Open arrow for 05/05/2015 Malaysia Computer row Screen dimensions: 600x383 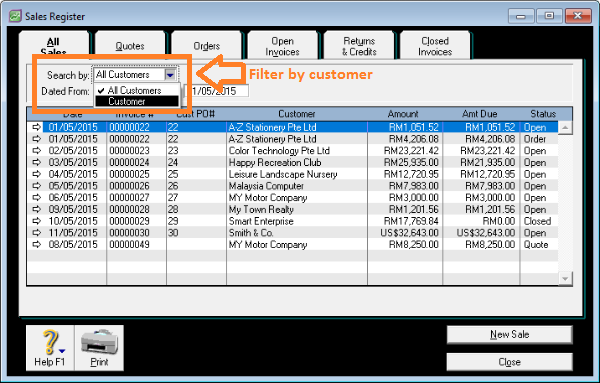point(36,186)
